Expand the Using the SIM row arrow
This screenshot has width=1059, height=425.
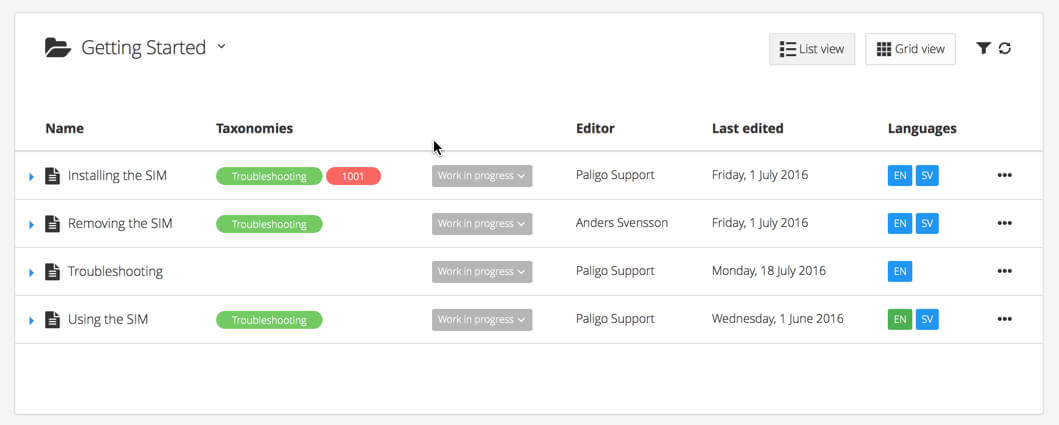(32, 321)
